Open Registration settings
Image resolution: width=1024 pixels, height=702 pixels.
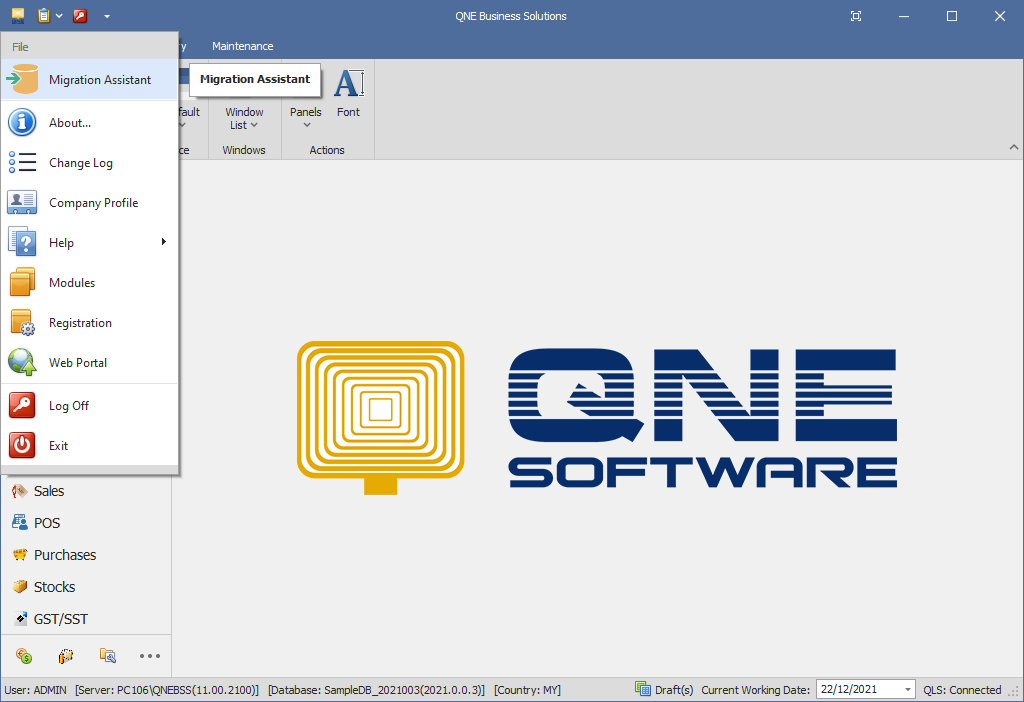coord(80,323)
